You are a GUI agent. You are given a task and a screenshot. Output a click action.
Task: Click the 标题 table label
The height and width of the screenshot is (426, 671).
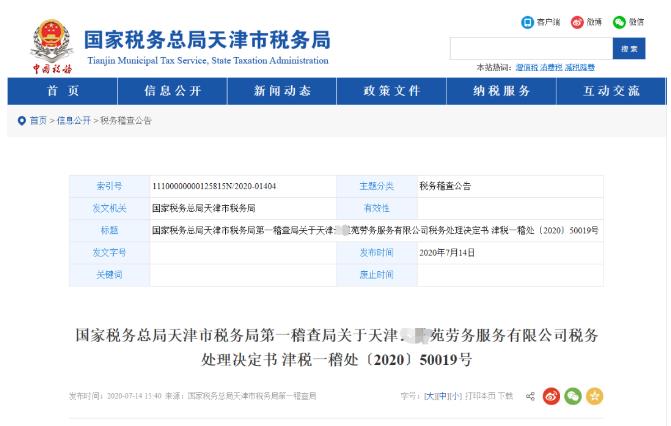point(109,230)
